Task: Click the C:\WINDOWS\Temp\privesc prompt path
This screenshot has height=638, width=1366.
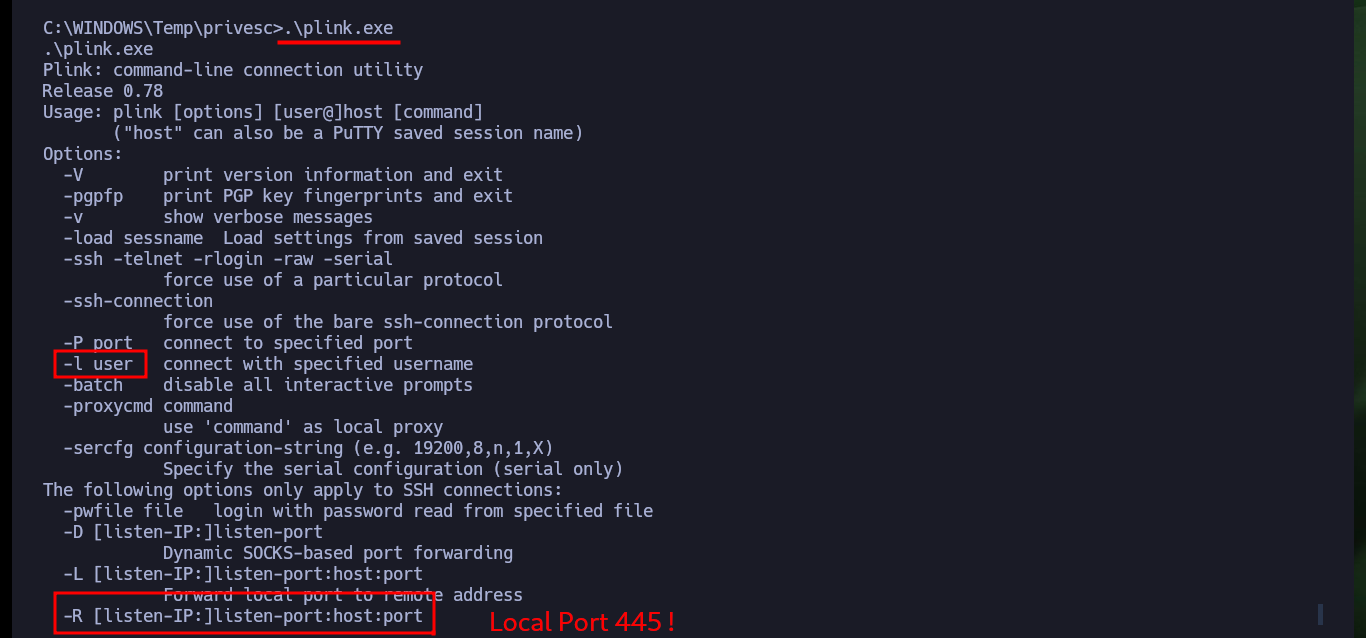Action: [158, 28]
